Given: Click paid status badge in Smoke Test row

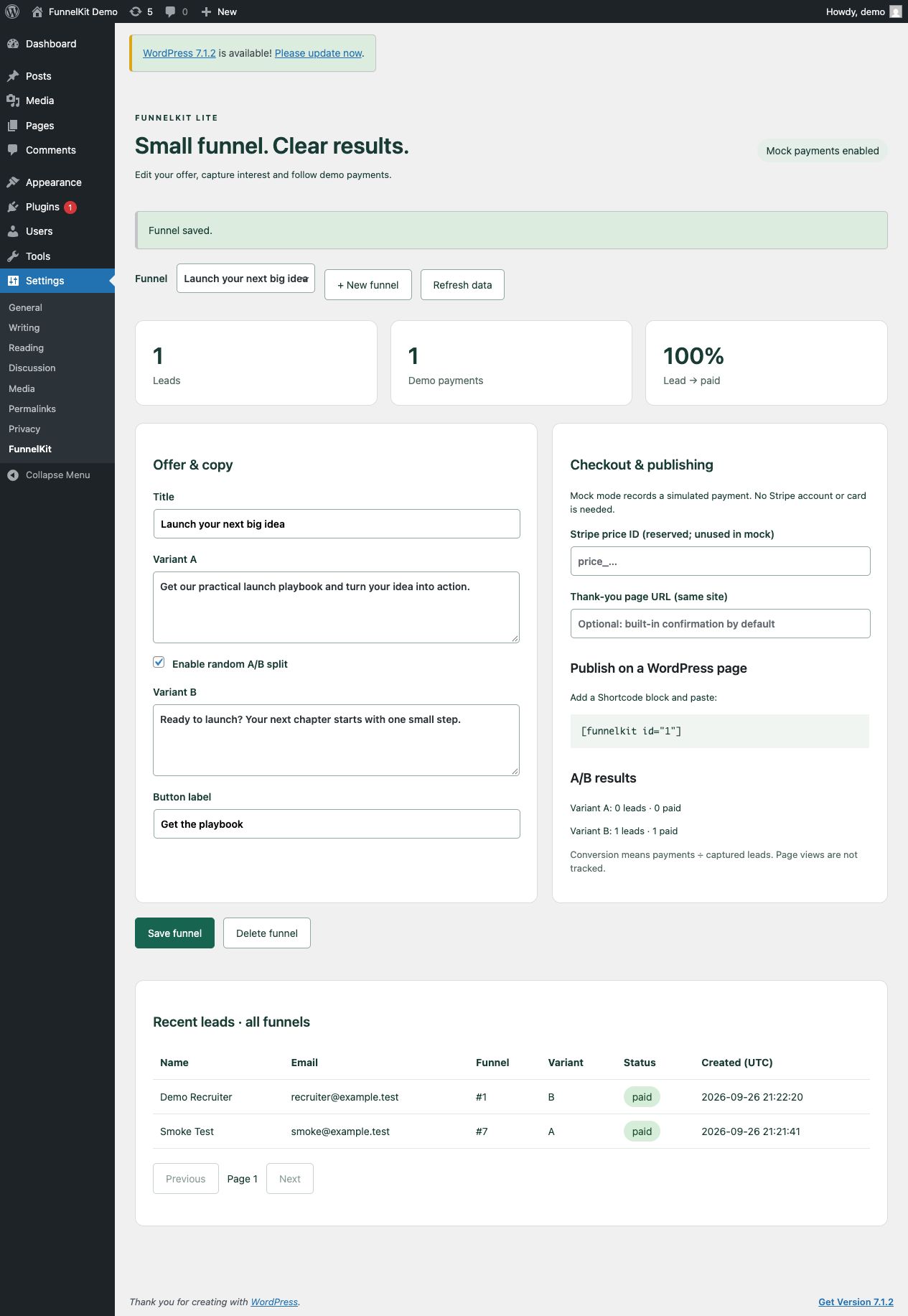Looking at the screenshot, I should [642, 1131].
